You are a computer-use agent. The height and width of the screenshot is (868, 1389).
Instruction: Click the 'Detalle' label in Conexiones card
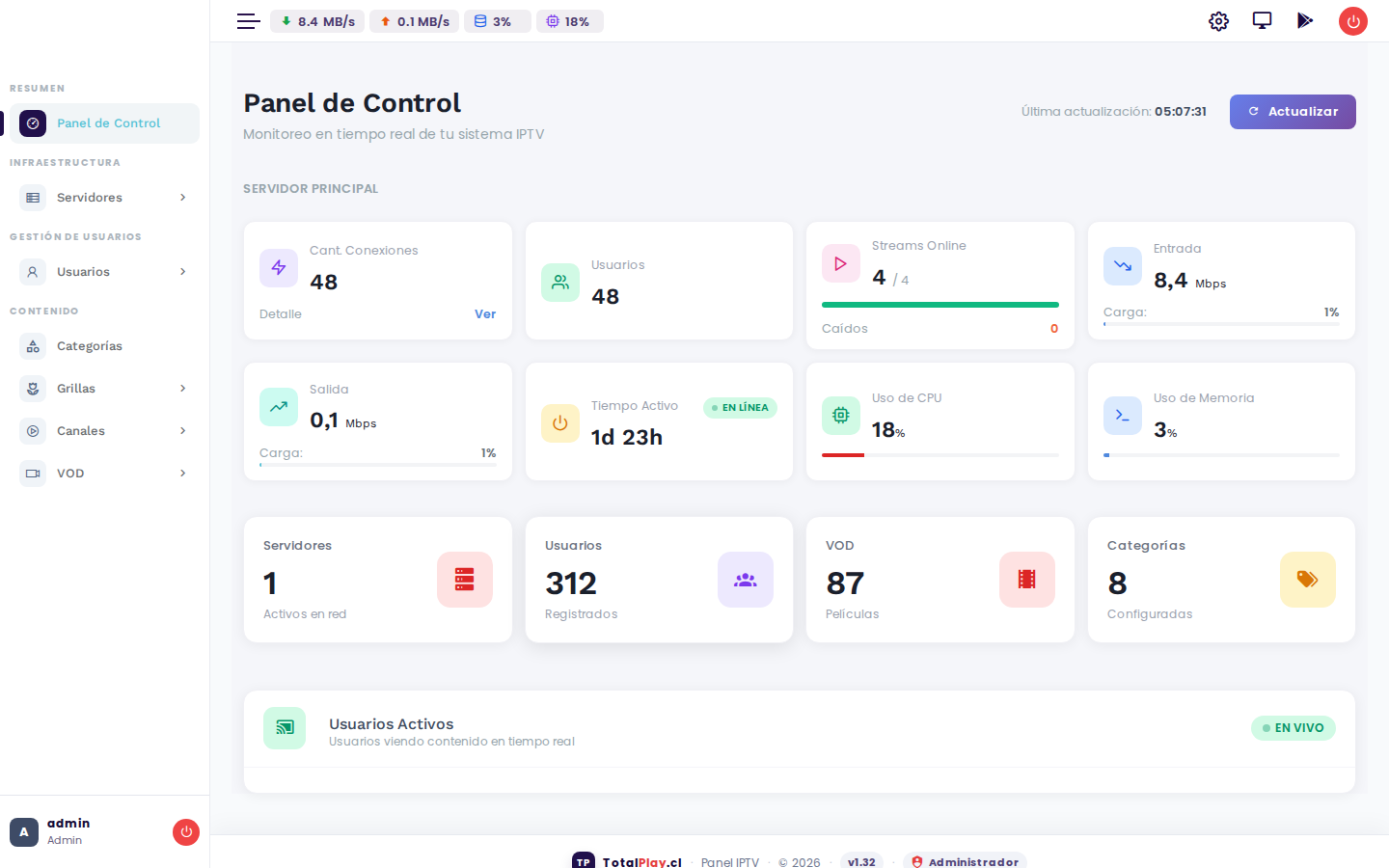pyautogui.click(x=281, y=314)
